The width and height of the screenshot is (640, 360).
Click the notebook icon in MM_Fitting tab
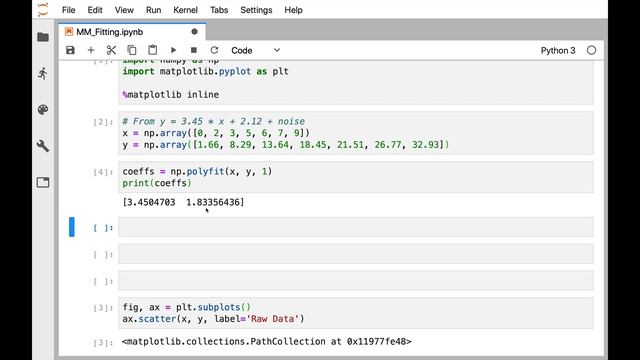[x=69, y=32]
